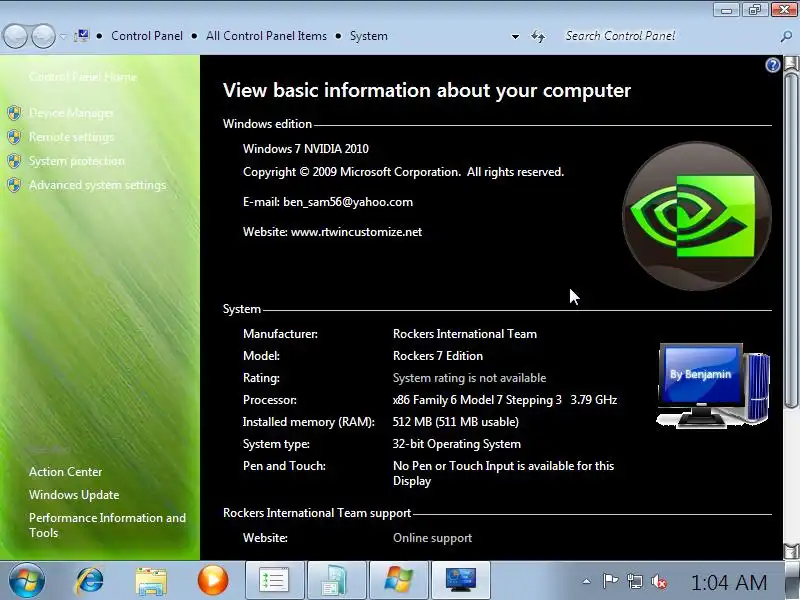The height and width of the screenshot is (600, 800).
Task: Expand the address bar history dropdown
Action: [515, 36]
